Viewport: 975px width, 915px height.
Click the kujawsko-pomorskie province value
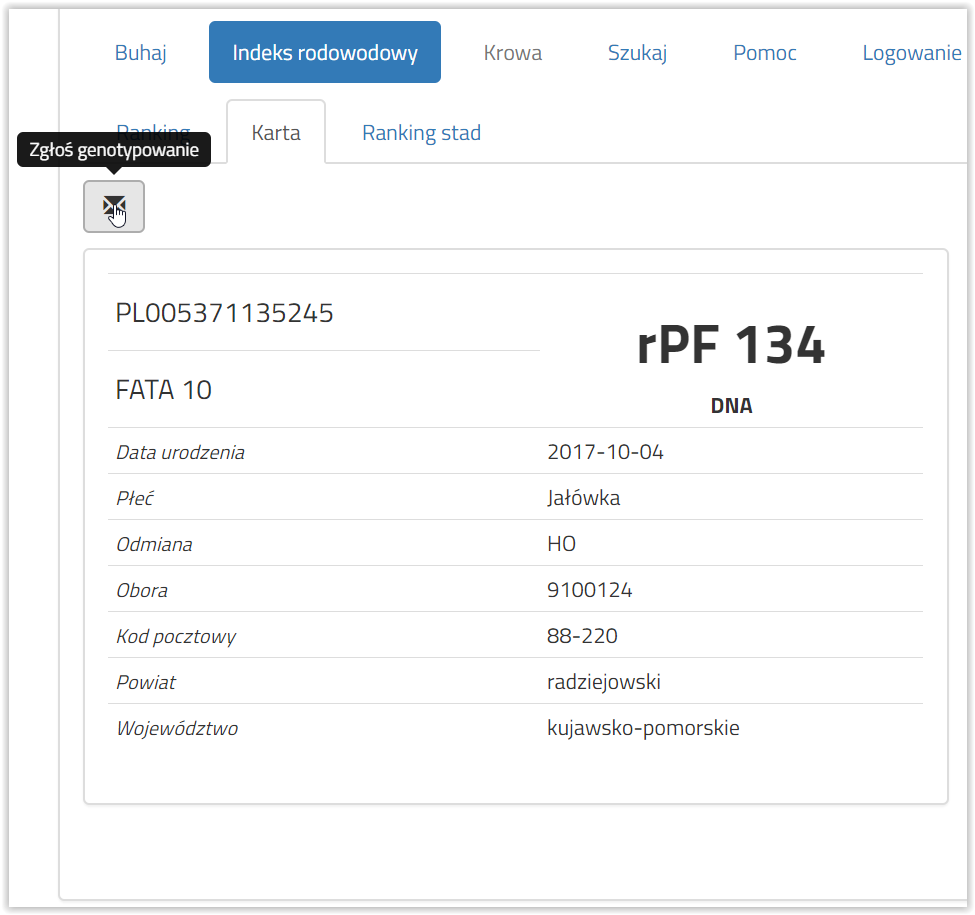643,728
